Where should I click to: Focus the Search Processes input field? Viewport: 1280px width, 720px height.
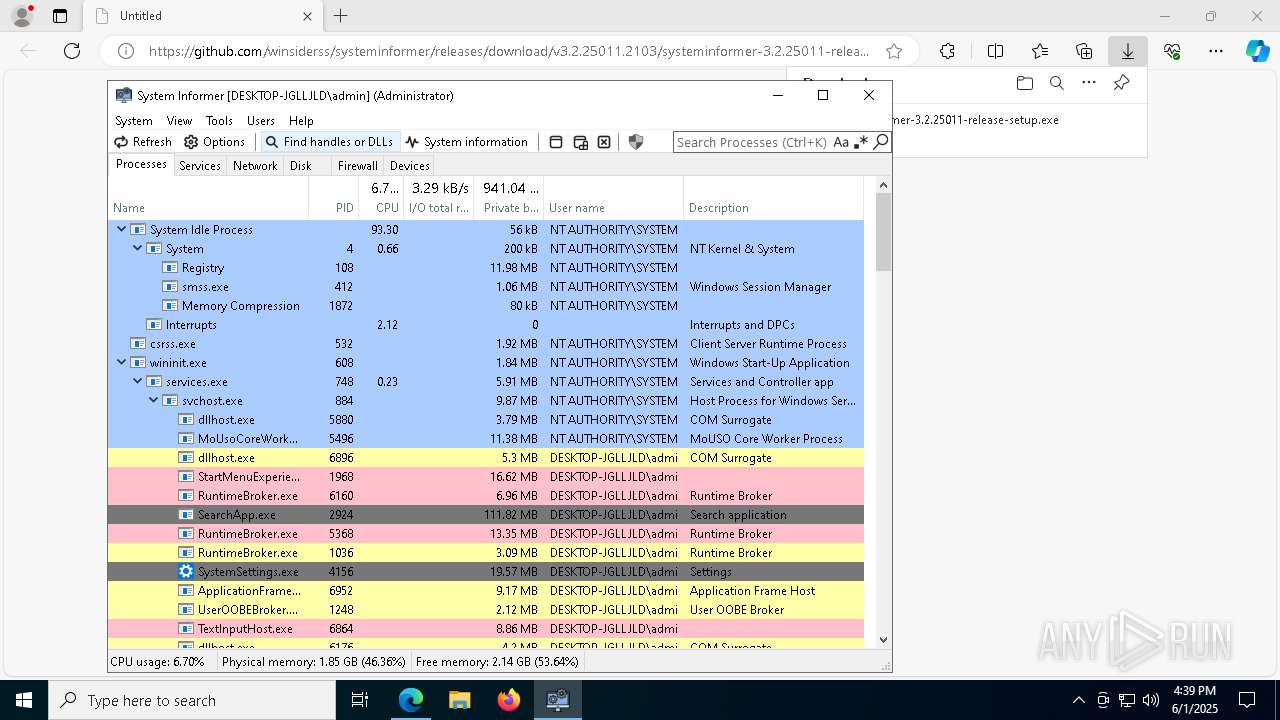click(752, 142)
